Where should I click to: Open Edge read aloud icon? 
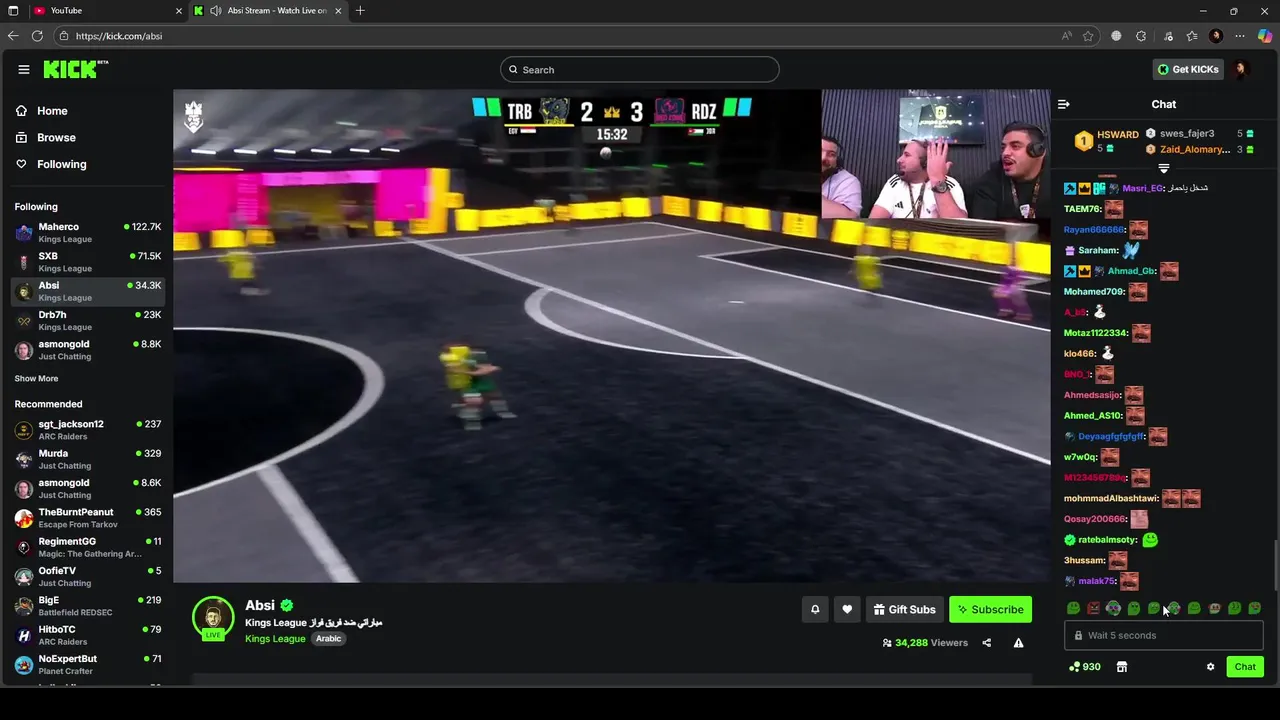pyautogui.click(x=1067, y=36)
